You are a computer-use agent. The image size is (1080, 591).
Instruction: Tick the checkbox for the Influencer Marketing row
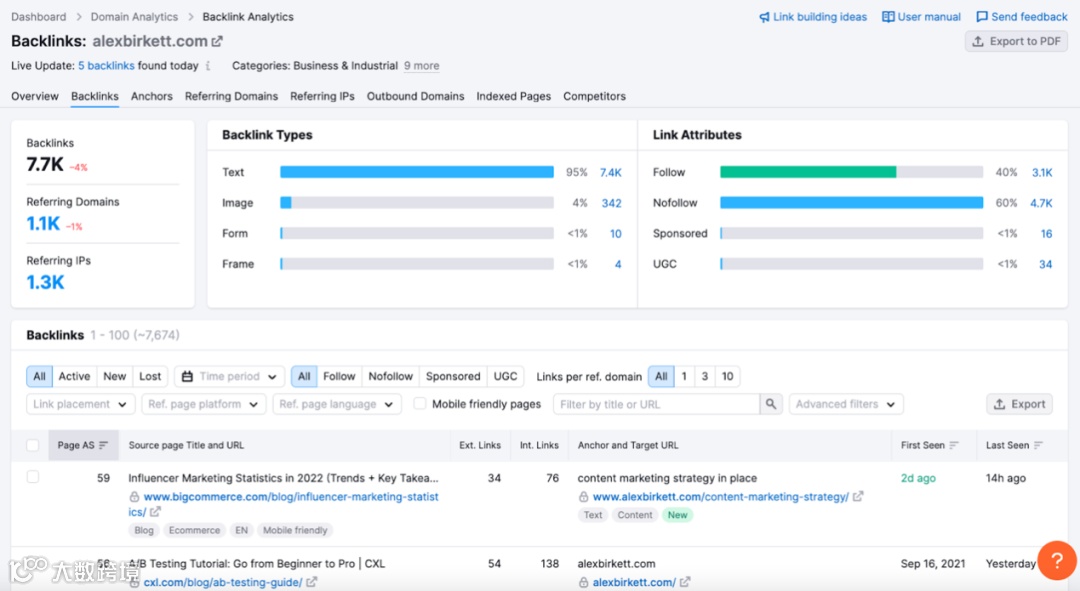[32, 477]
